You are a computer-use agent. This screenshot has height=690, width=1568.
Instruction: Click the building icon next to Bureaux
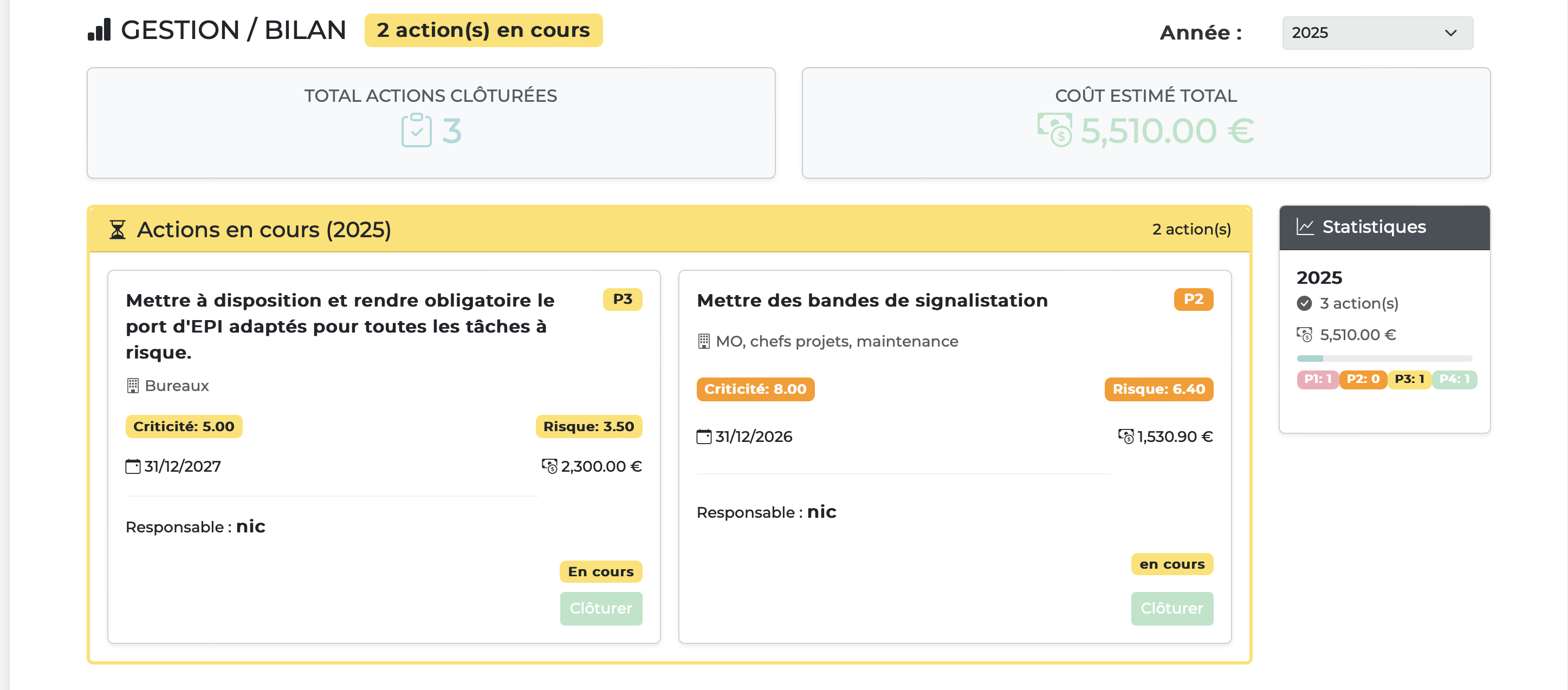pos(133,386)
